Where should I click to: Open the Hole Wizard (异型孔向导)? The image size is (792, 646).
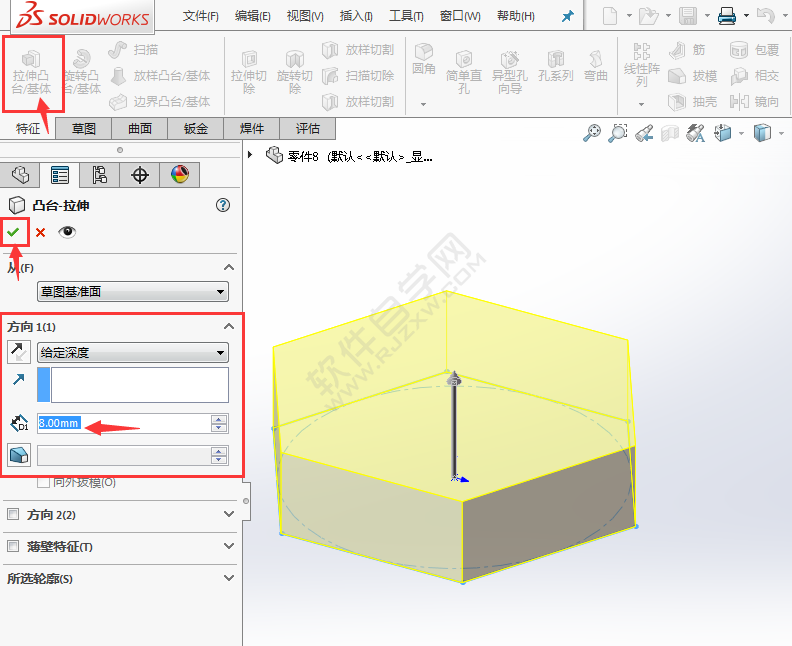coord(510,73)
